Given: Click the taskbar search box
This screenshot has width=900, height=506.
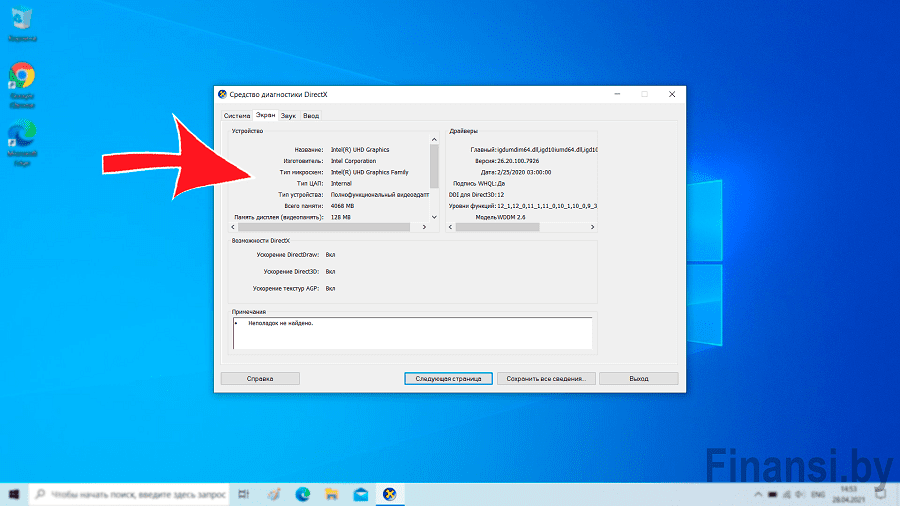Looking at the screenshot, I should (x=129, y=494).
